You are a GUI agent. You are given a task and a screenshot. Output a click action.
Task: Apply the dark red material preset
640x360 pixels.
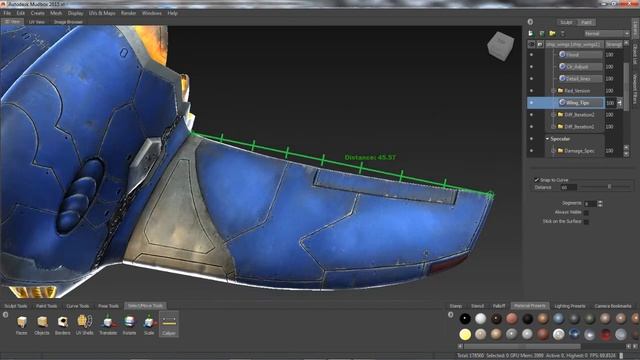click(605, 335)
